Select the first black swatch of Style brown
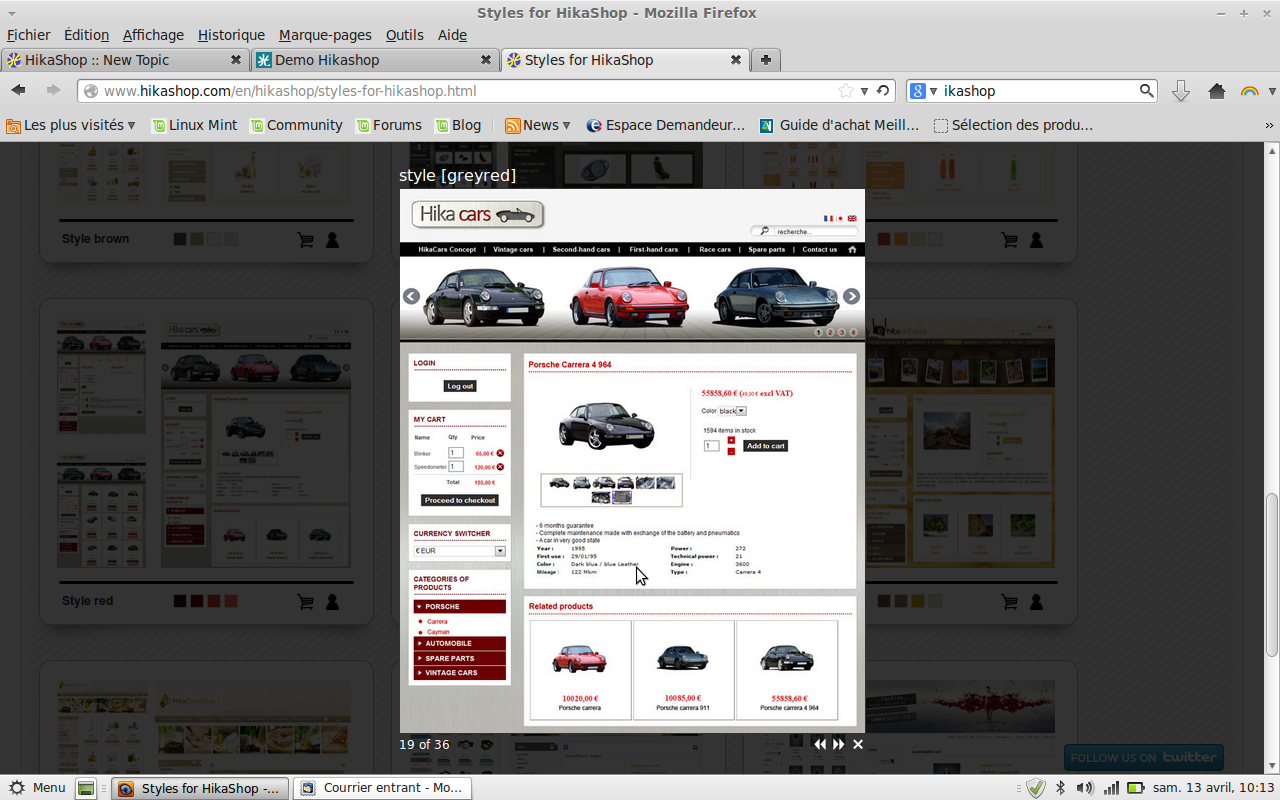Viewport: 1280px width, 800px height. point(180,240)
